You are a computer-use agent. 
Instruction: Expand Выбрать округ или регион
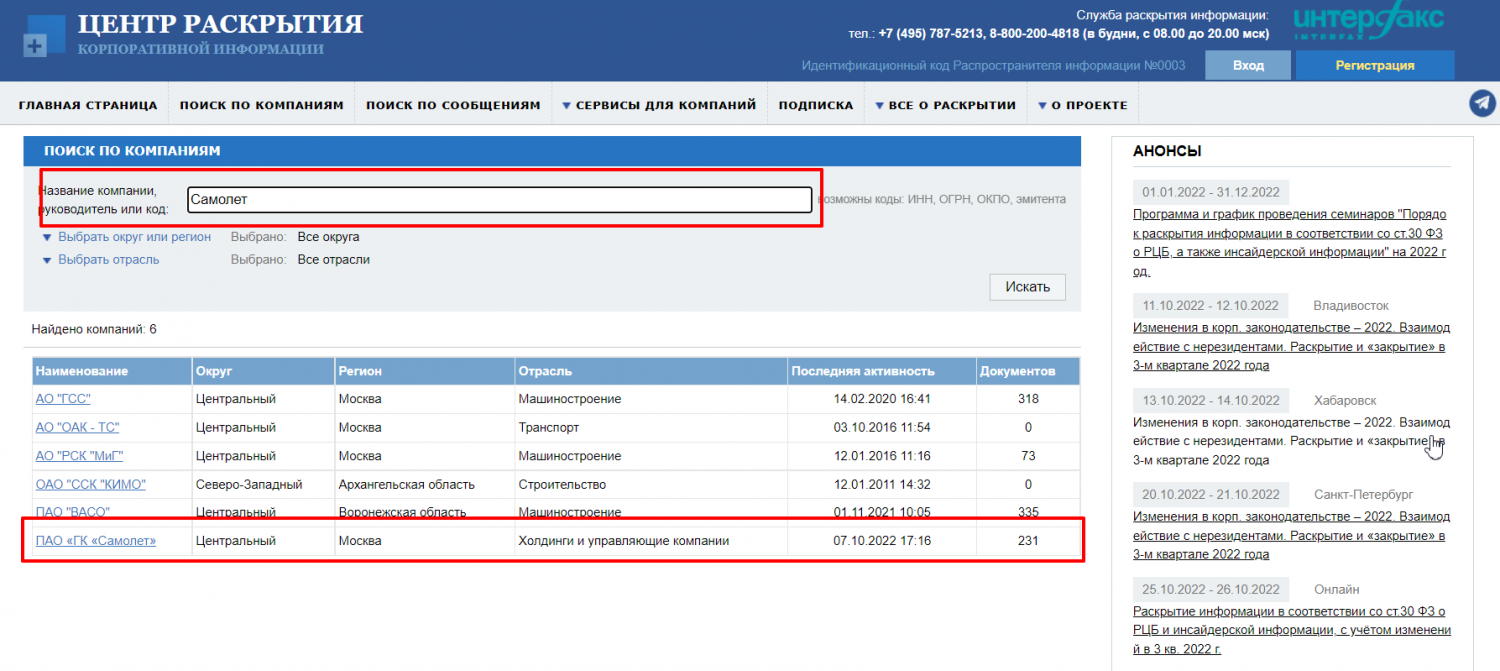tap(134, 237)
